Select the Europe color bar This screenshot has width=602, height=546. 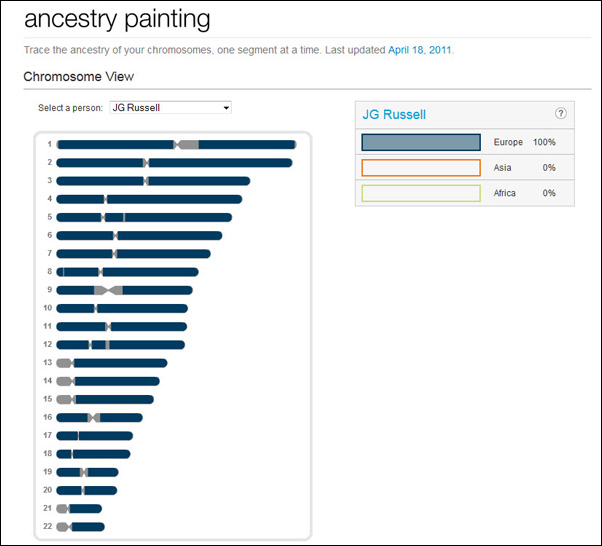pyautogui.click(x=421, y=142)
